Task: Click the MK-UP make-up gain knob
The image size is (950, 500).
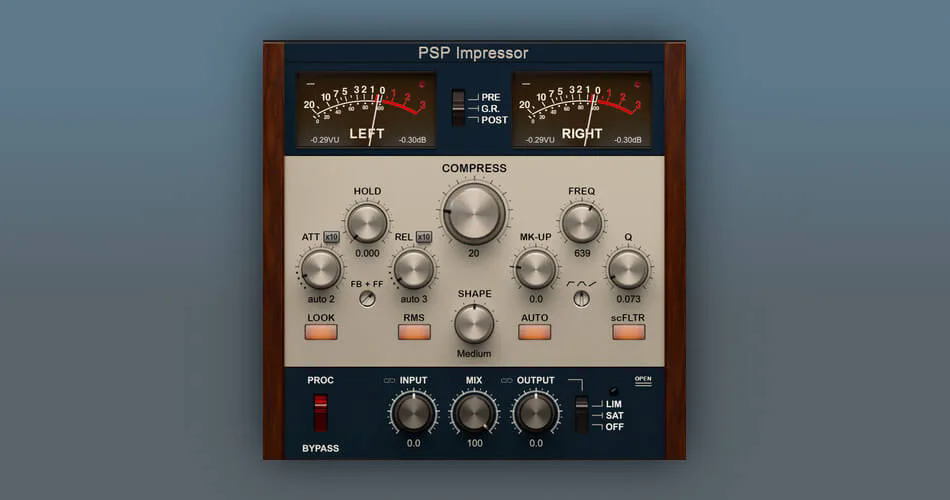Action: 536,269
